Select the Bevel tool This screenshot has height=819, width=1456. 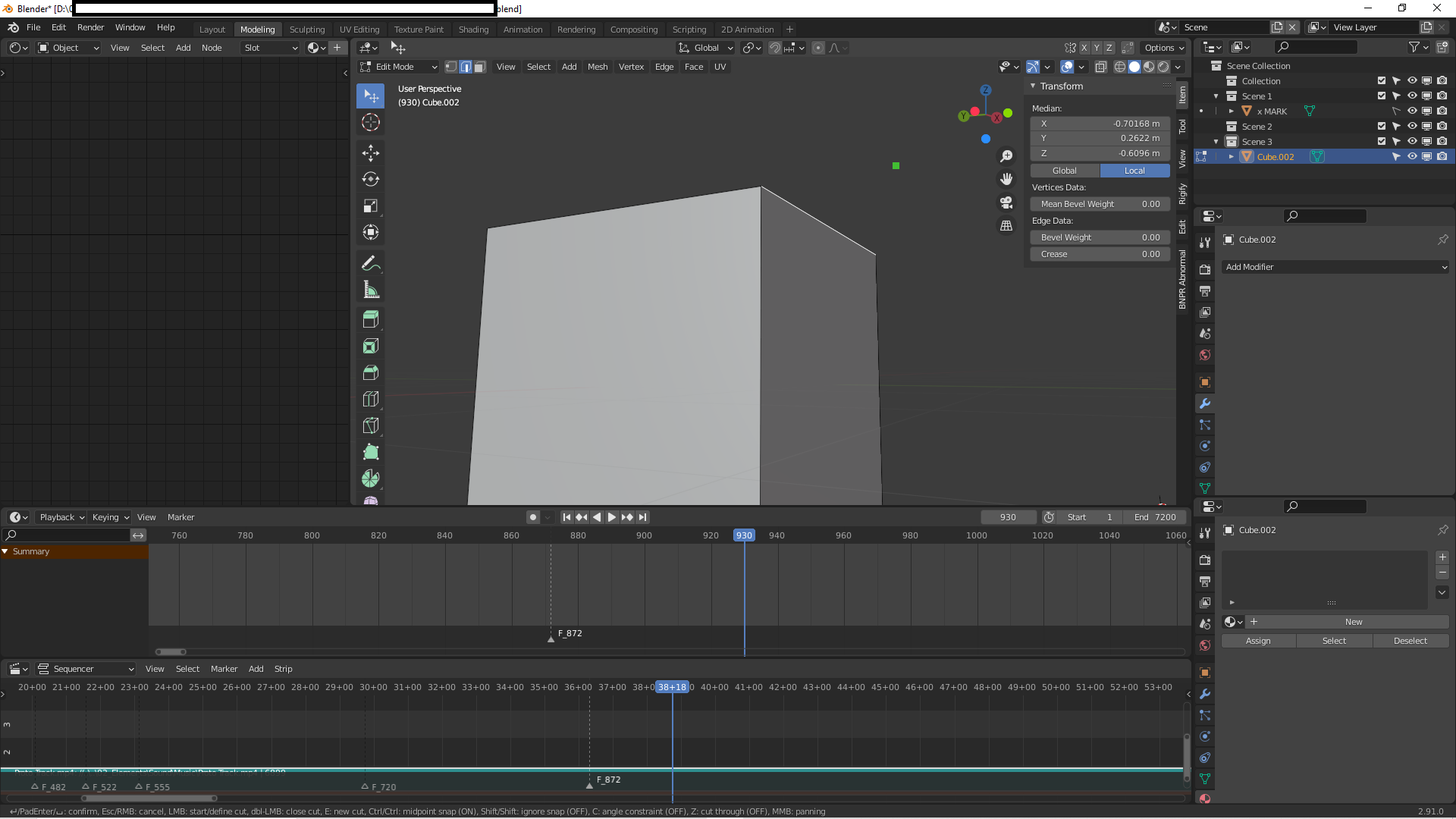click(x=371, y=372)
